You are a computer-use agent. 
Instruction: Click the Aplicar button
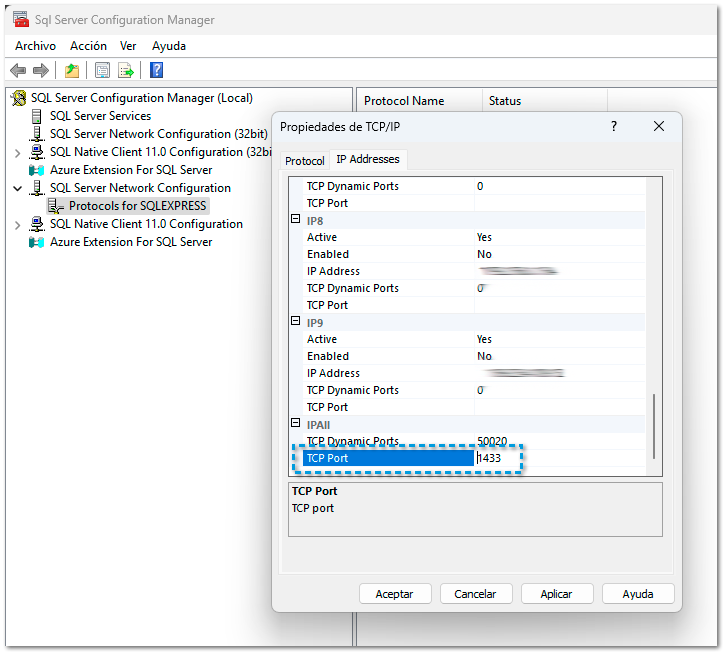556,594
